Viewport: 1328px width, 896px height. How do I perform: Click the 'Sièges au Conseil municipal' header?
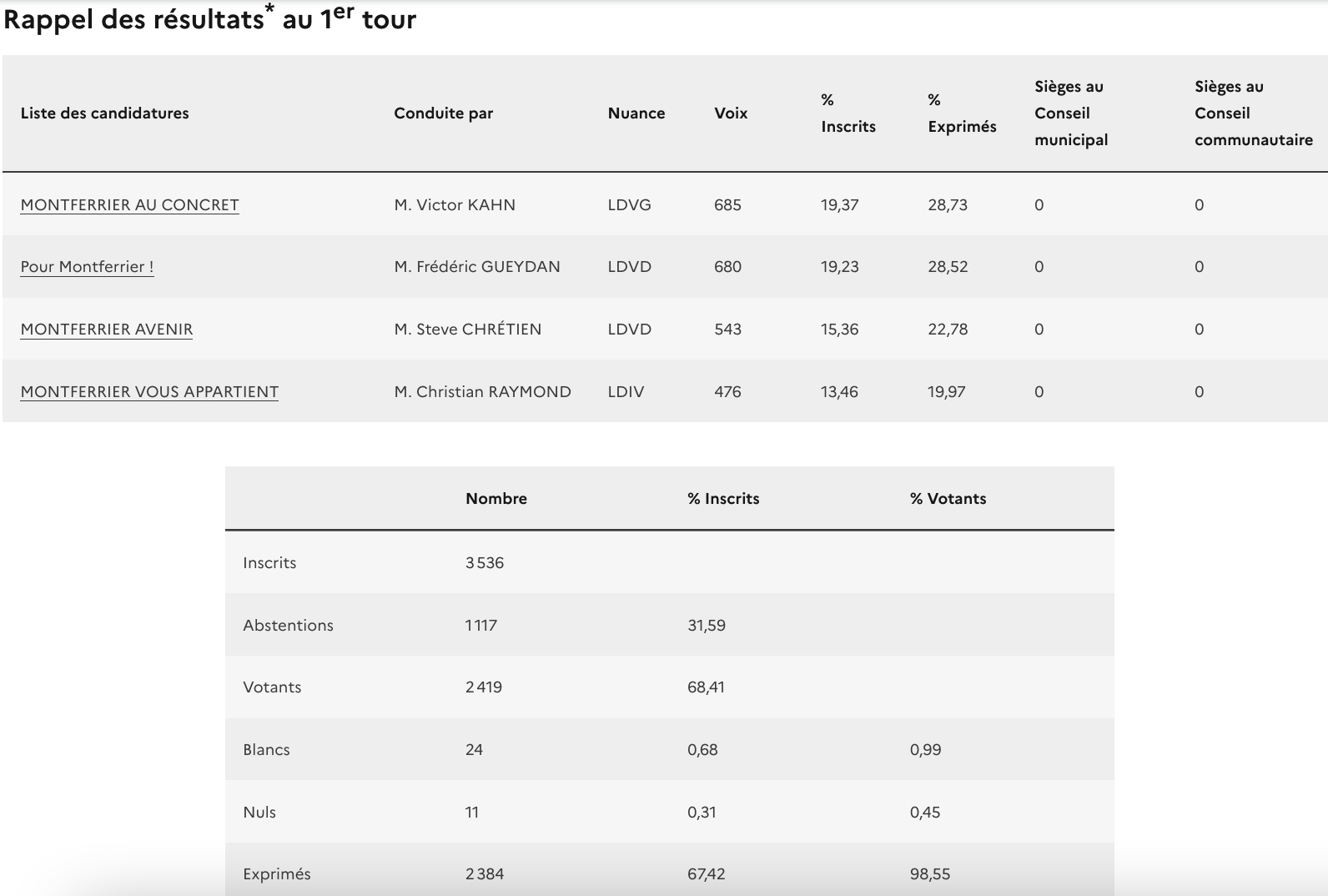point(1070,113)
